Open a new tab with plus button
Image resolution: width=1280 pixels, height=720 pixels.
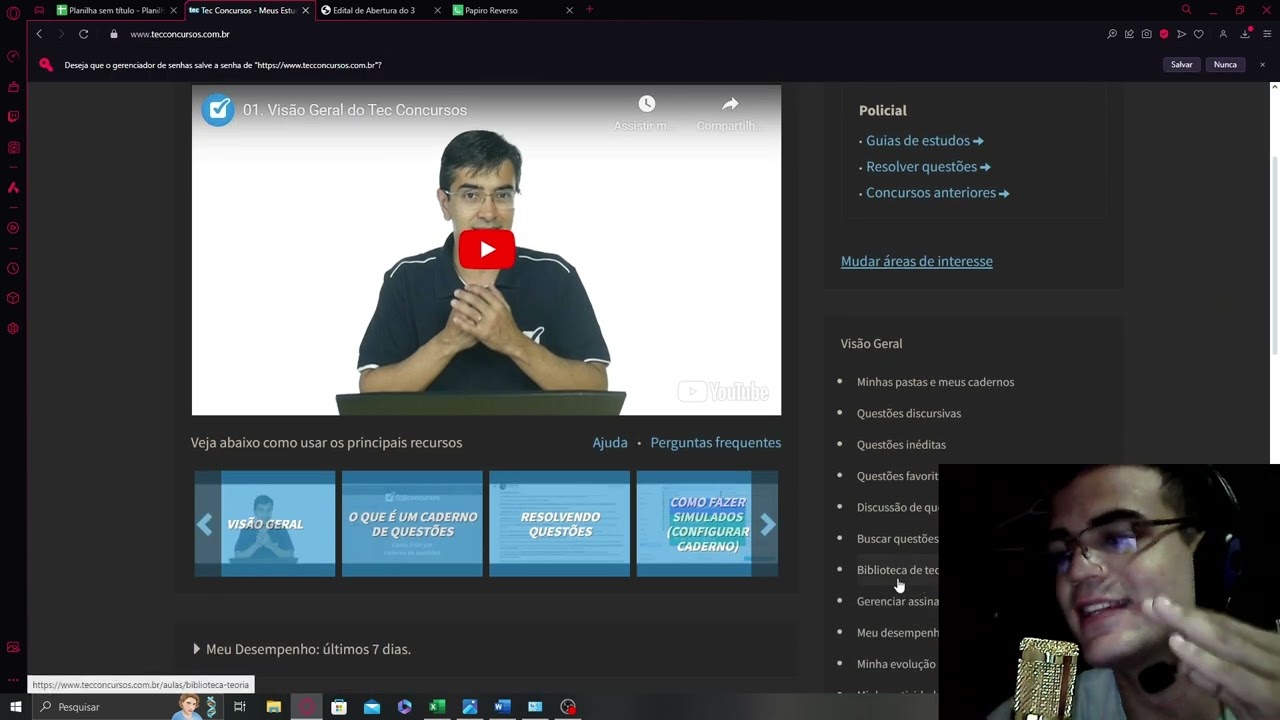pyautogui.click(x=589, y=10)
